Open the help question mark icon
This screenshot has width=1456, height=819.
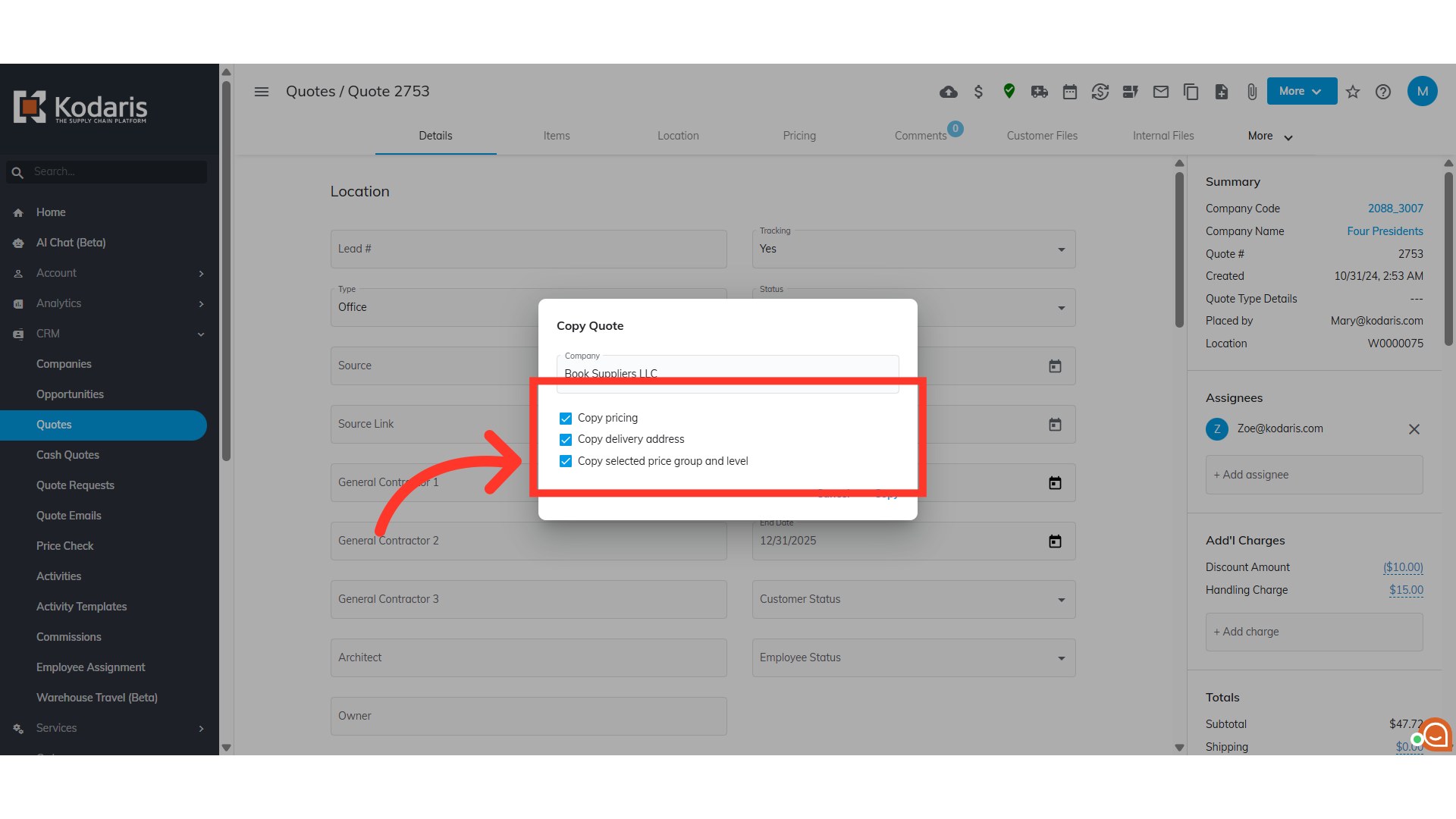1383,92
